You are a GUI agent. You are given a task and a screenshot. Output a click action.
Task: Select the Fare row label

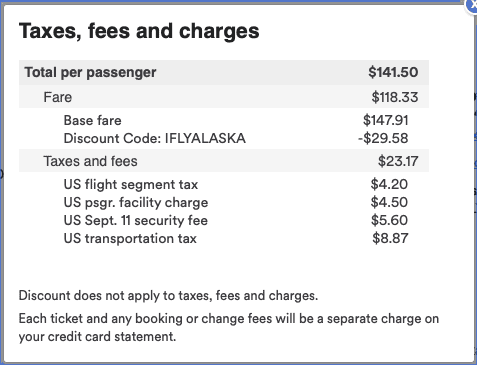point(58,97)
